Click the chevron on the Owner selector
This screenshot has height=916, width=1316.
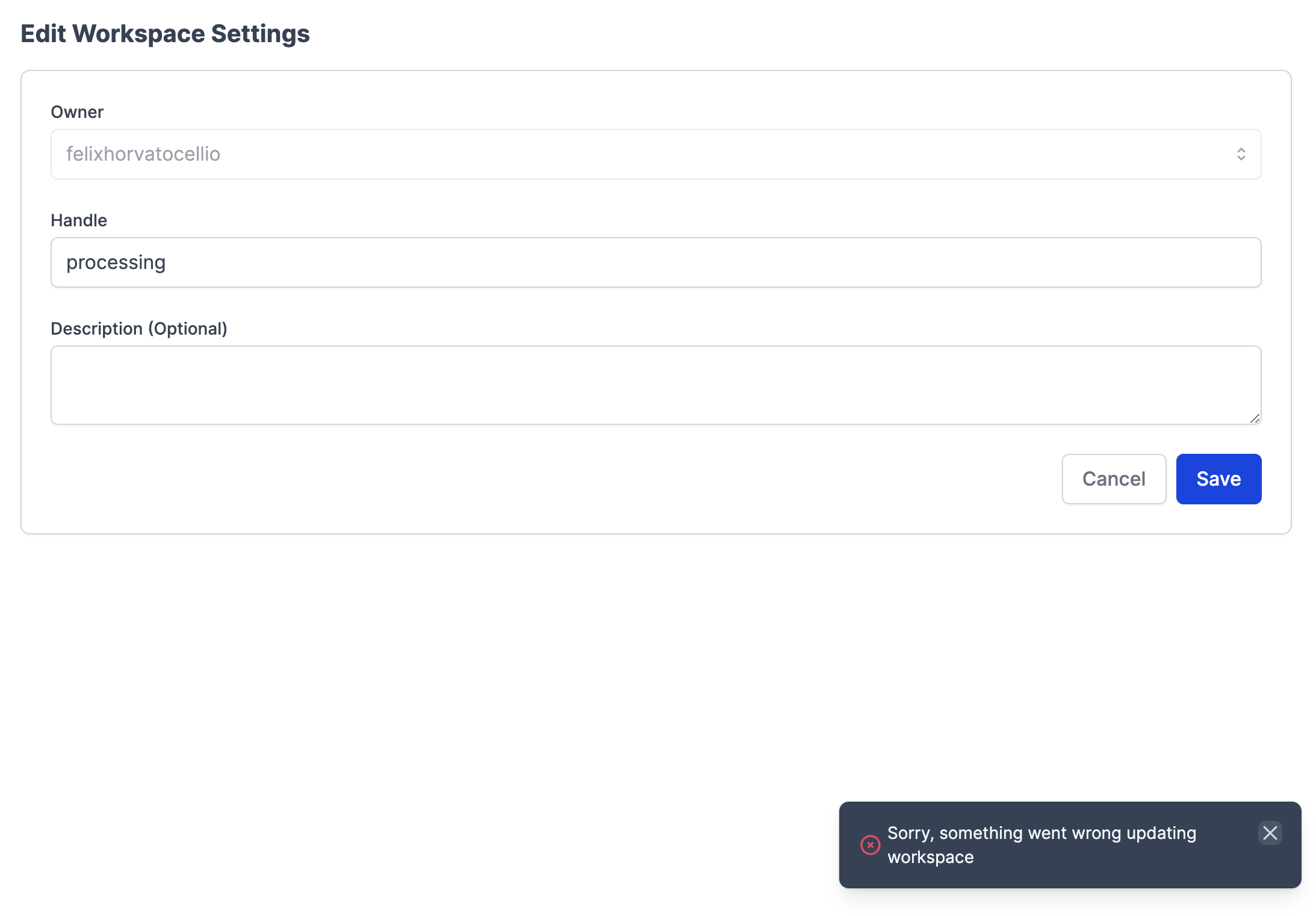pos(1241,154)
